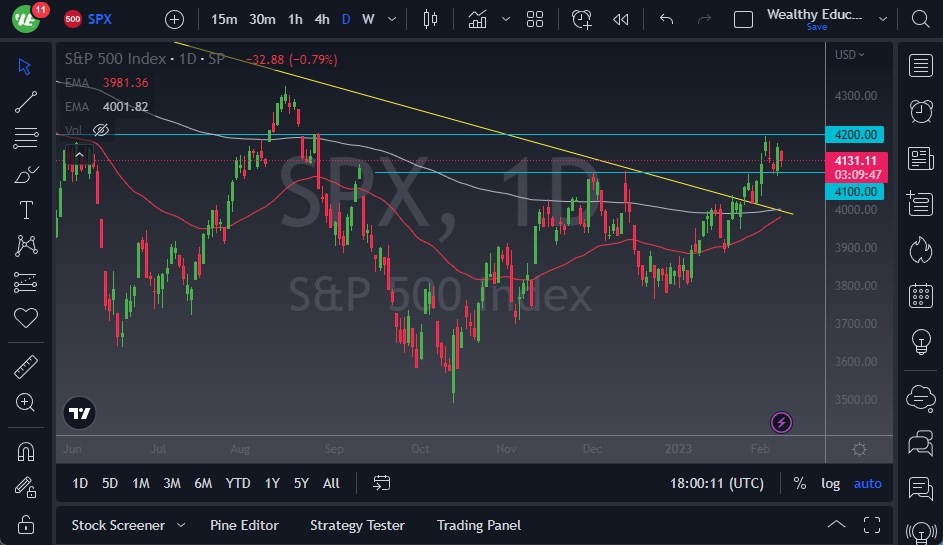This screenshot has height=545, width=943.
Task: Click the Replay rewind icon
Action: 621,19
